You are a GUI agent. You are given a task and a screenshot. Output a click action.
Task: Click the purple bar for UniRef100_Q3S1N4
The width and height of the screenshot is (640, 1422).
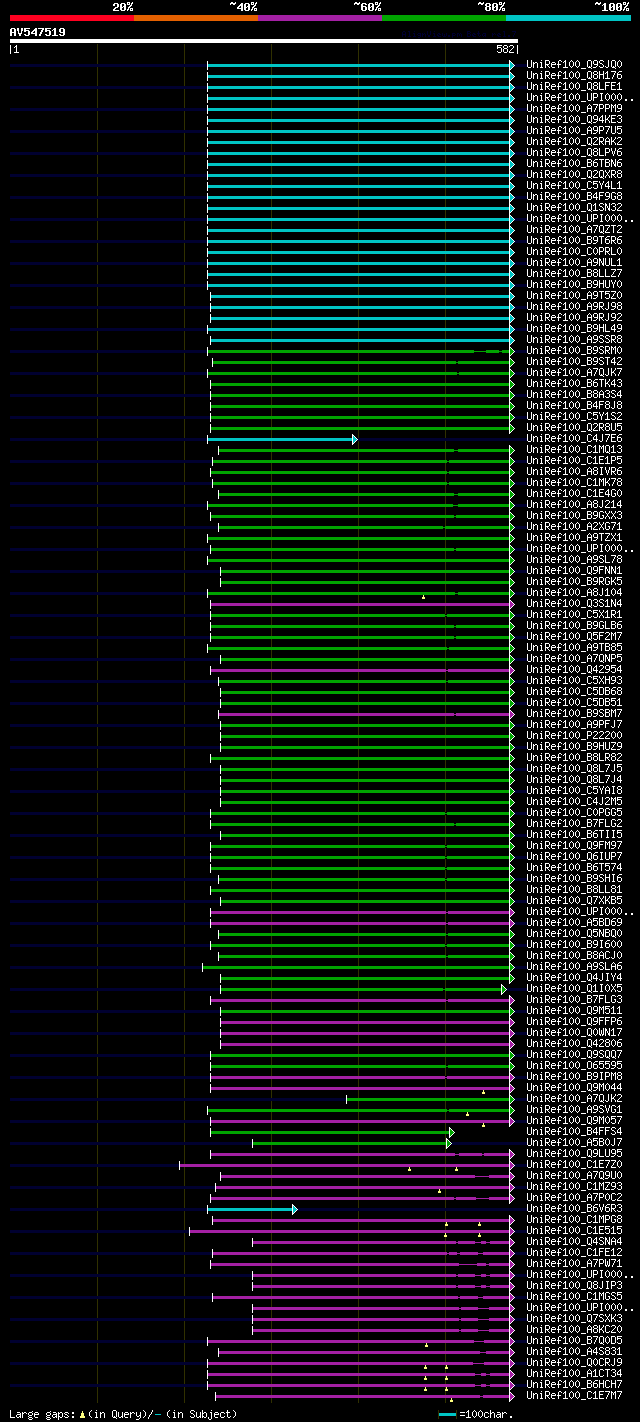tap(363, 603)
